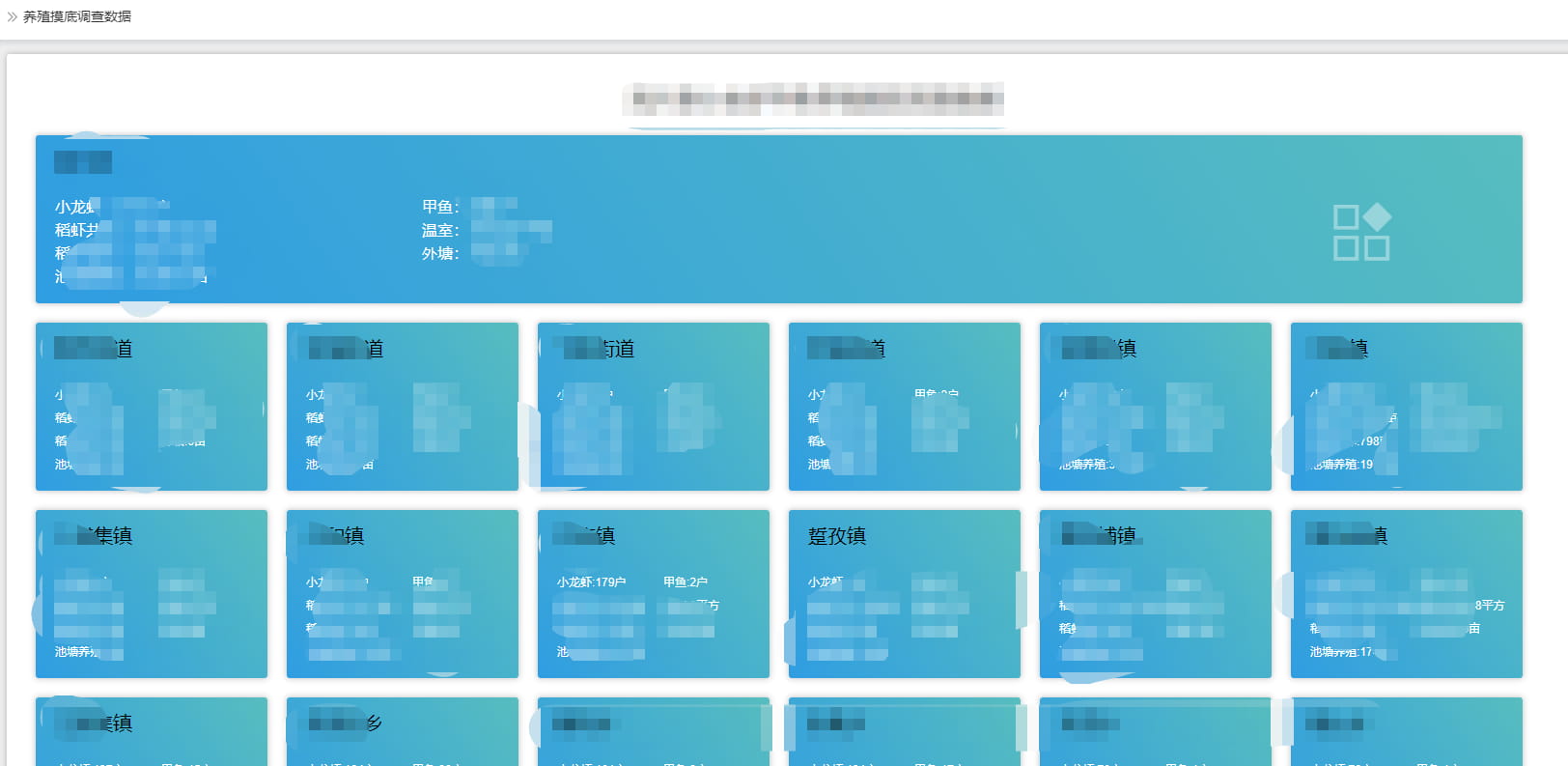Click the 甲鱼 label in summary banner
1568x766 pixels.
point(439,207)
